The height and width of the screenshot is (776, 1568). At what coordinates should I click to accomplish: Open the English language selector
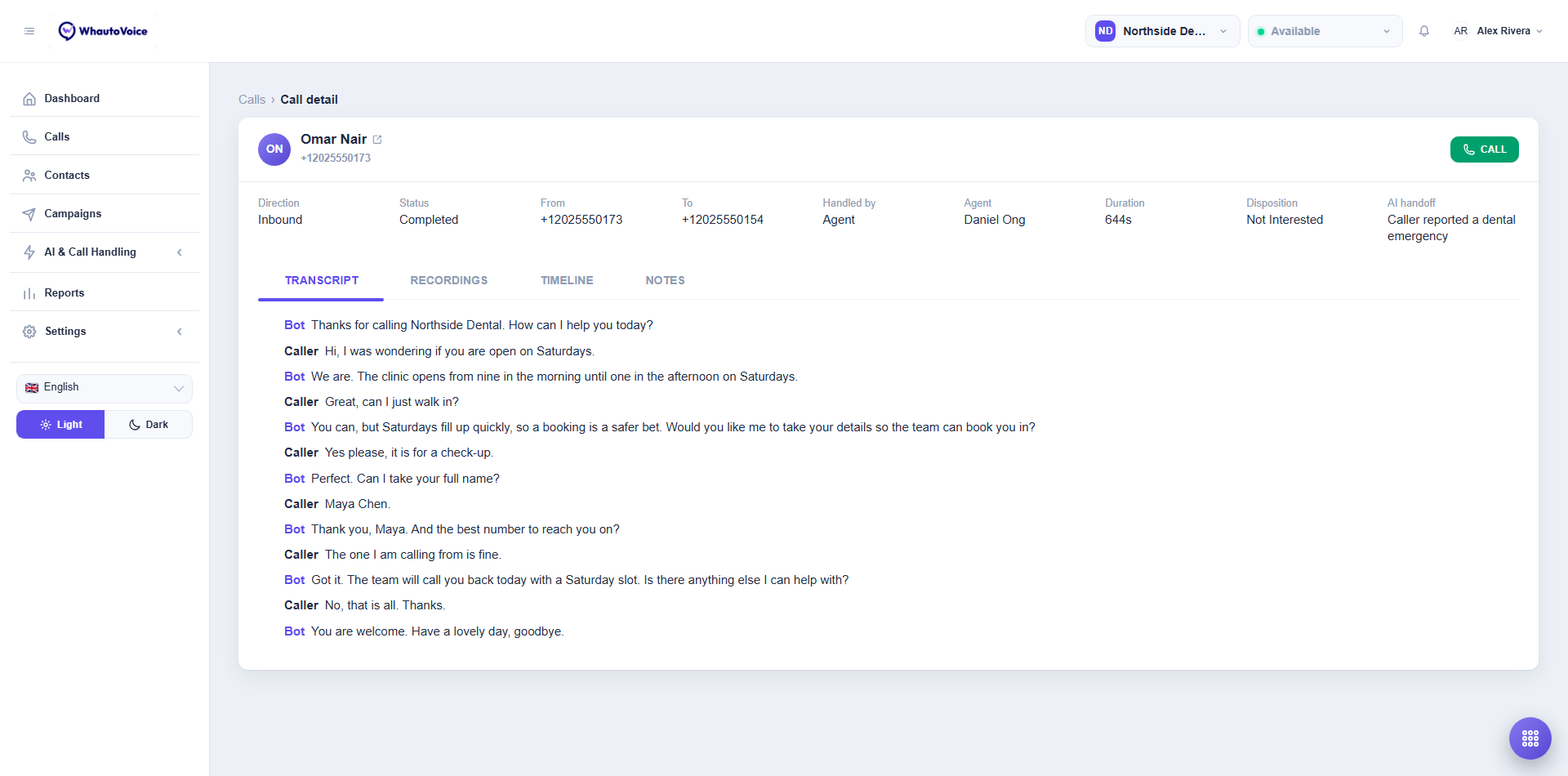(x=105, y=388)
